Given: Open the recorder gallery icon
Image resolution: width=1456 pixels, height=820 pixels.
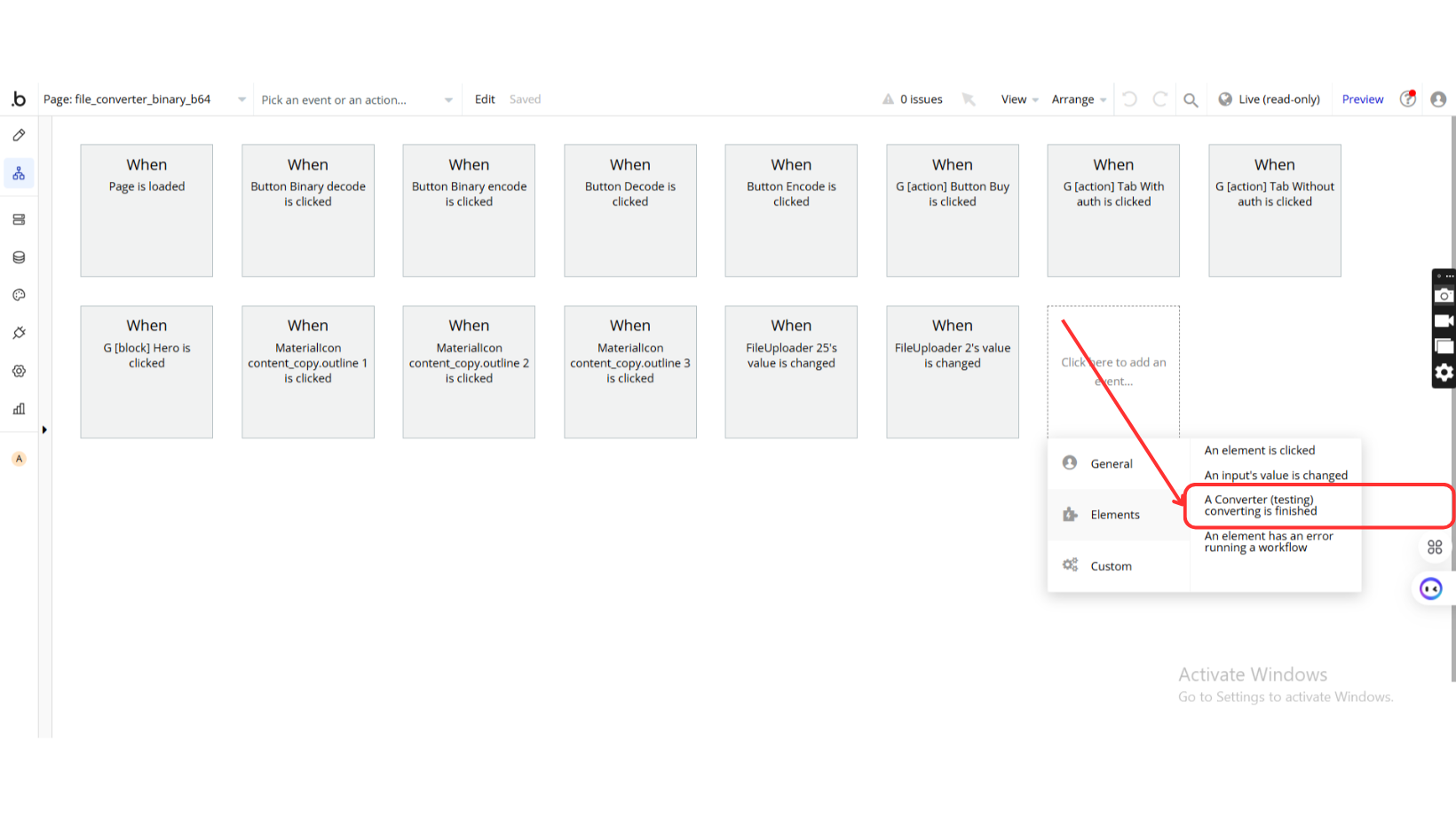Looking at the screenshot, I should (1444, 346).
